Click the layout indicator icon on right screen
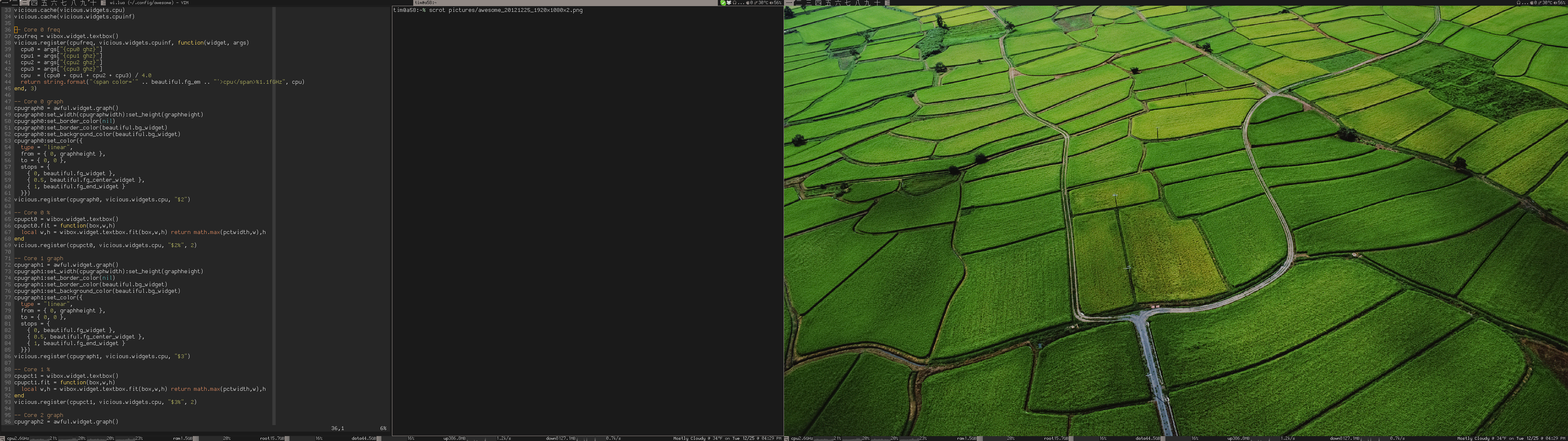The height and width of the screenshot is (441, 1568). 887,3
